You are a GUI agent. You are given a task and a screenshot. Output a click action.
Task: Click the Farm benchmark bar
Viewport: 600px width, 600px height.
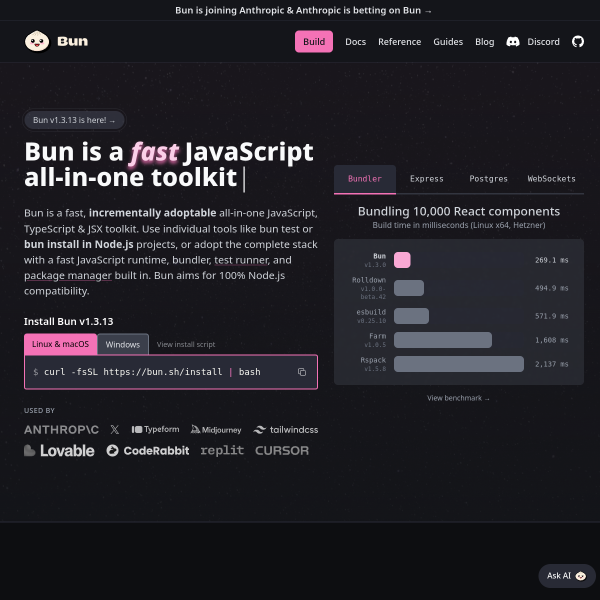pyautogui.click(x=443, y=340)
